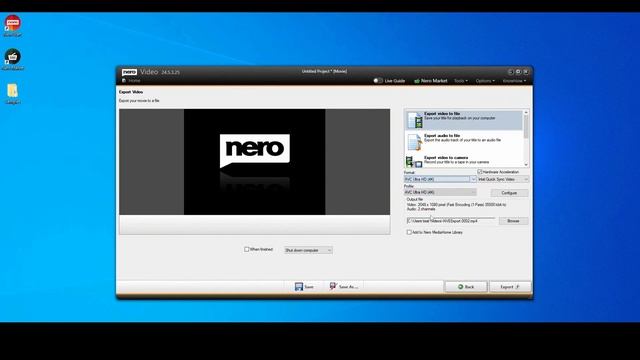Select the Export video to file option
Image resolution: width=640 pixels, height=360 pixels.
[464, 120]
